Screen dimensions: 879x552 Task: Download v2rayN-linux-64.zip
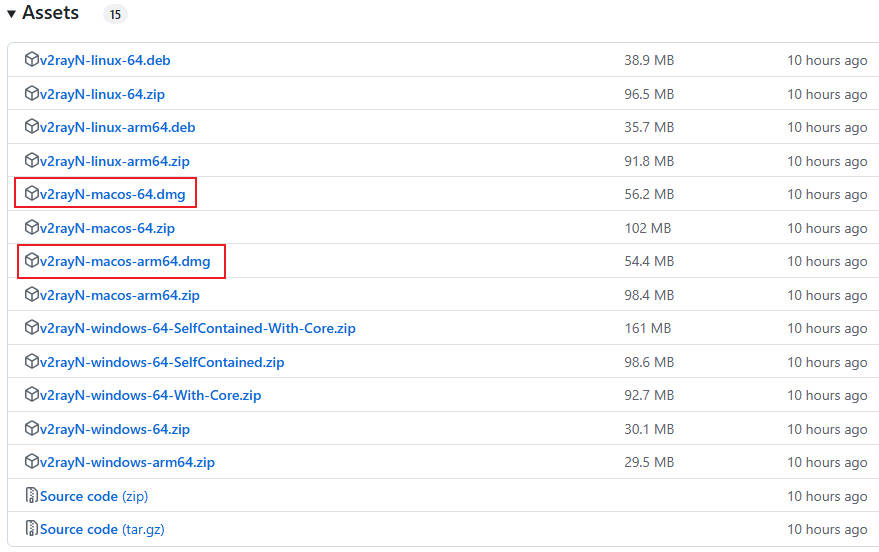point(102,94)
